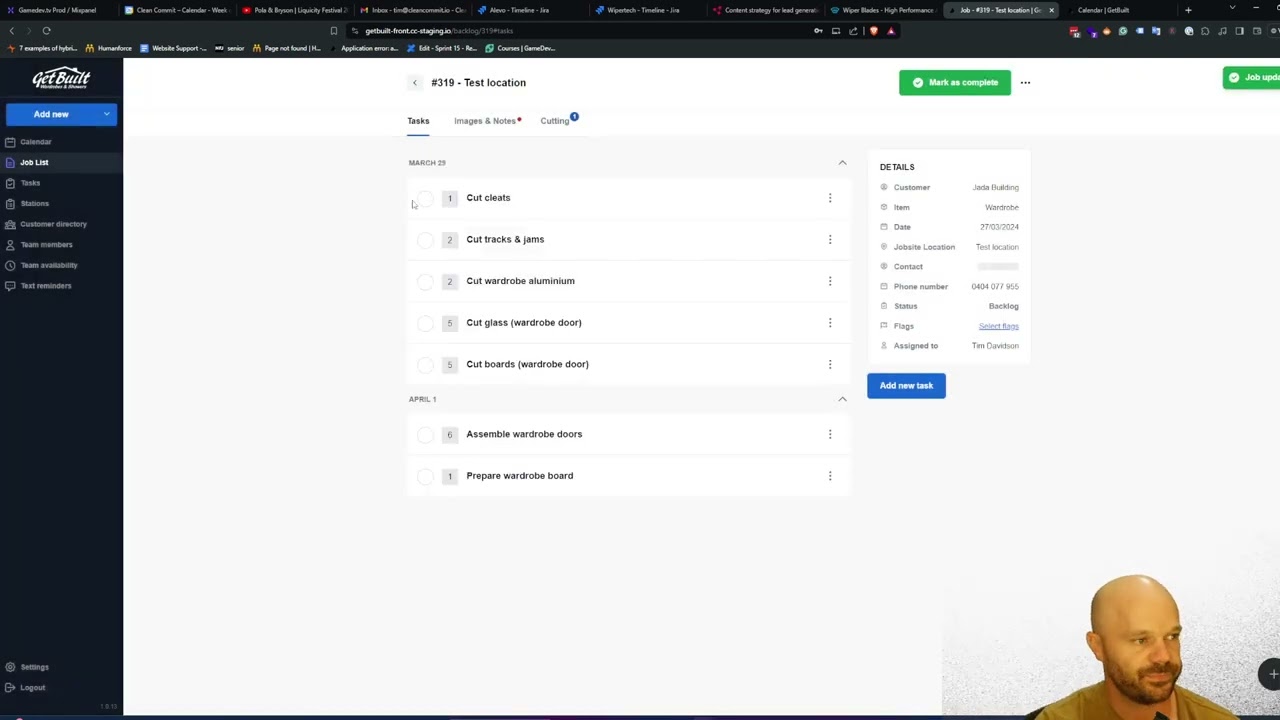Open the Courses GameDev bookmark
The height and width of the screenshot is (720, 1280).
pyautogui.click(x=520, y=48)
